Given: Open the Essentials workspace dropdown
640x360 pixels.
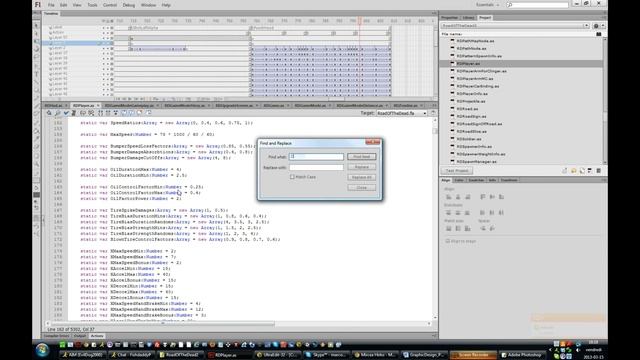Looking at the screenshot, I should tap(487, 5).
